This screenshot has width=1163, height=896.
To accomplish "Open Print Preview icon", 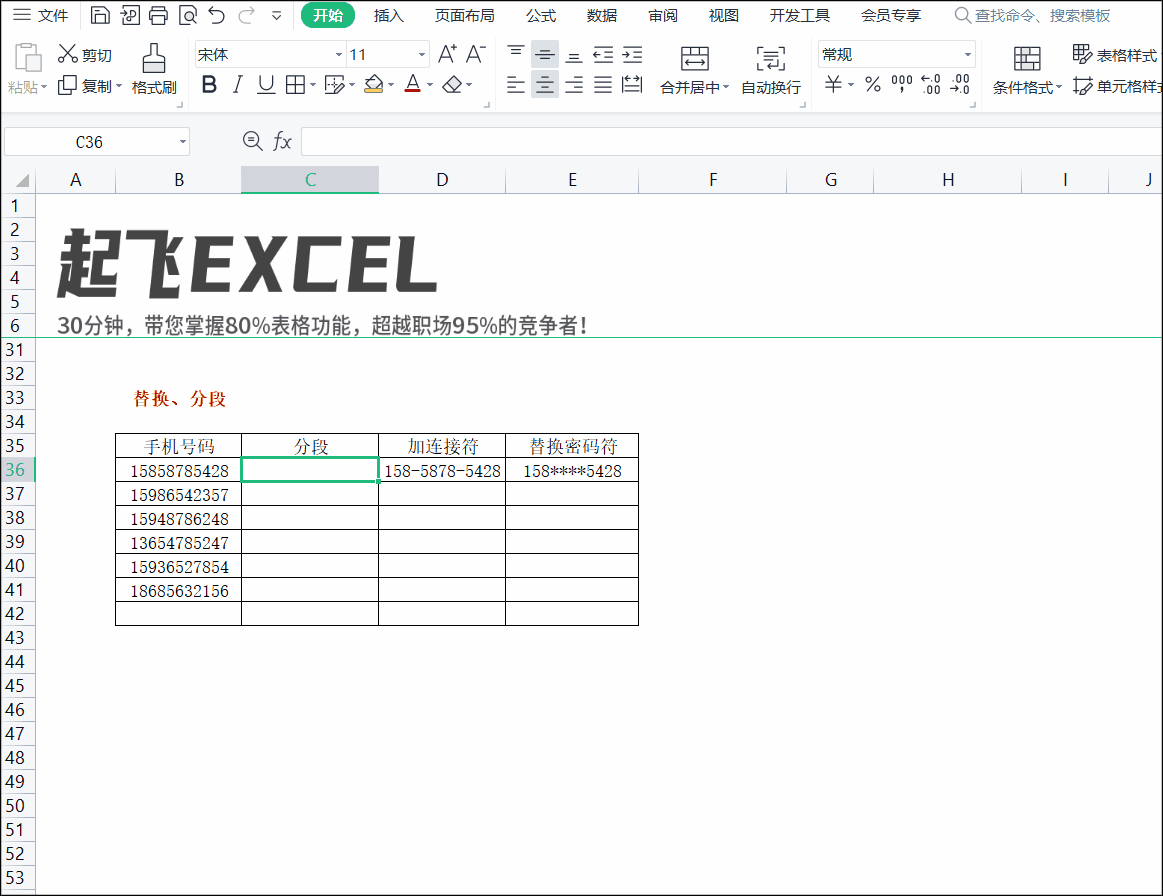I will click(x=188, y=15).
